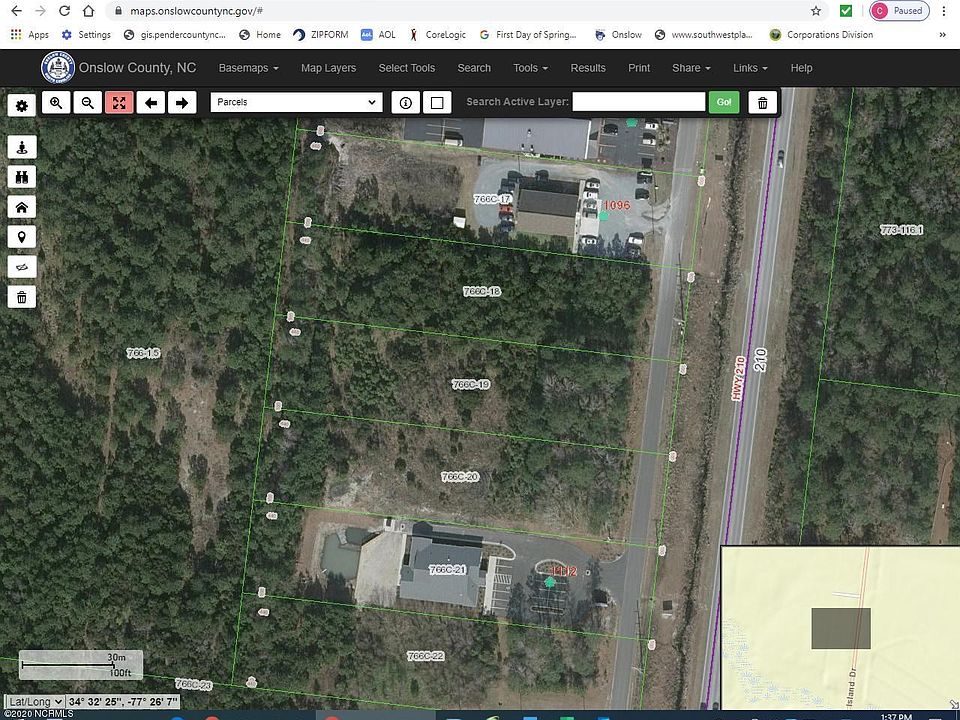Viewport: 960px width, 720px height.
Task: Open the Corporations Division bookmark
Action: coord(821,35)
